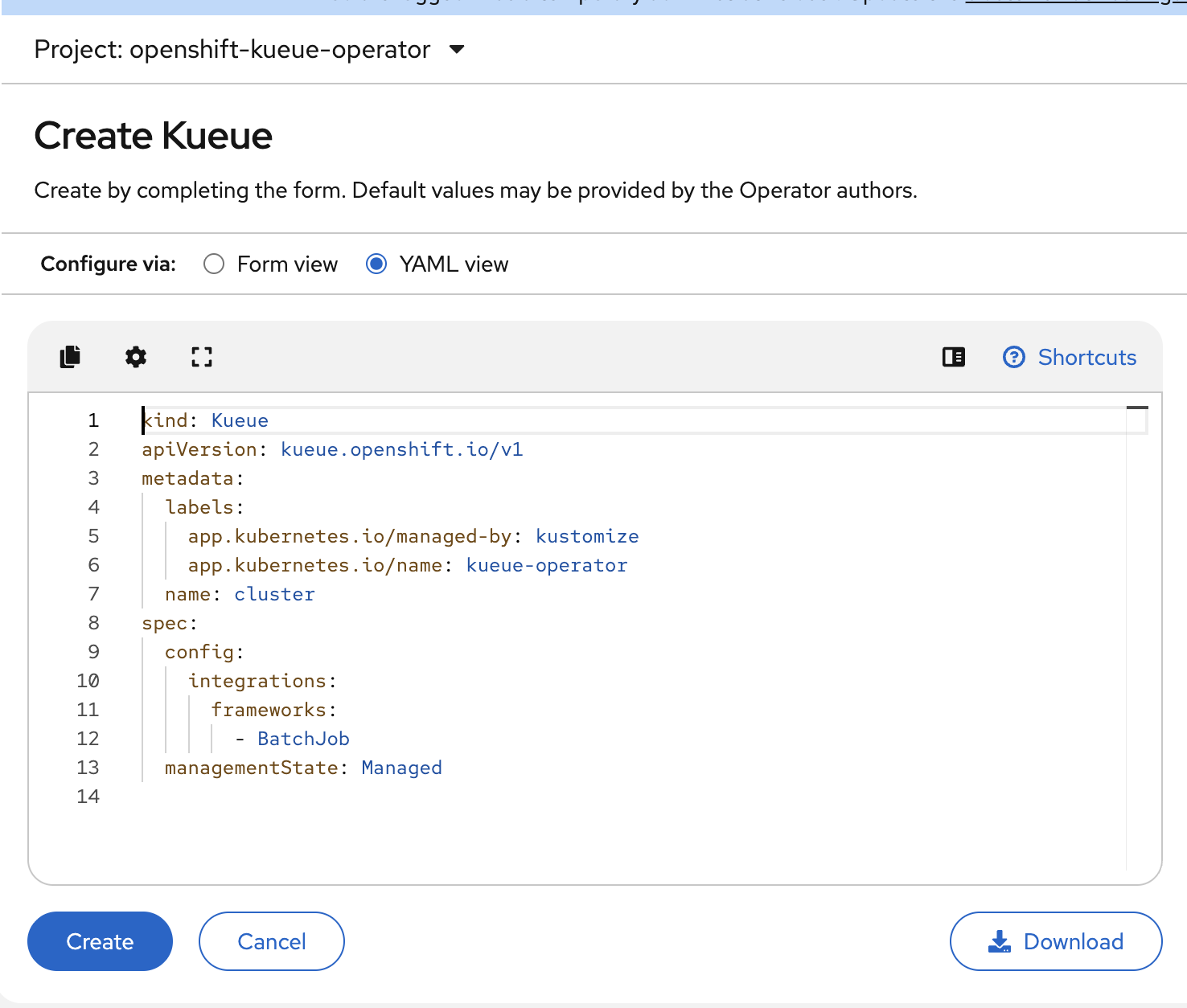Copy YAML to clipboard icon

(x=70, y=357)
